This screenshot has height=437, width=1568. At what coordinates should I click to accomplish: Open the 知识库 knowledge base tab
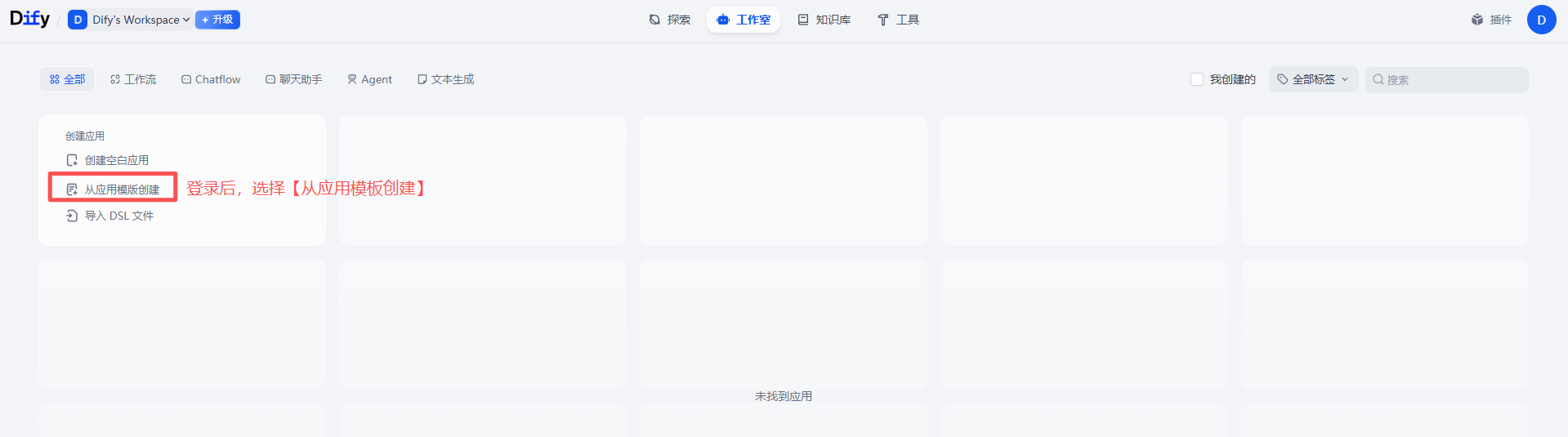(x=824, y=20)
